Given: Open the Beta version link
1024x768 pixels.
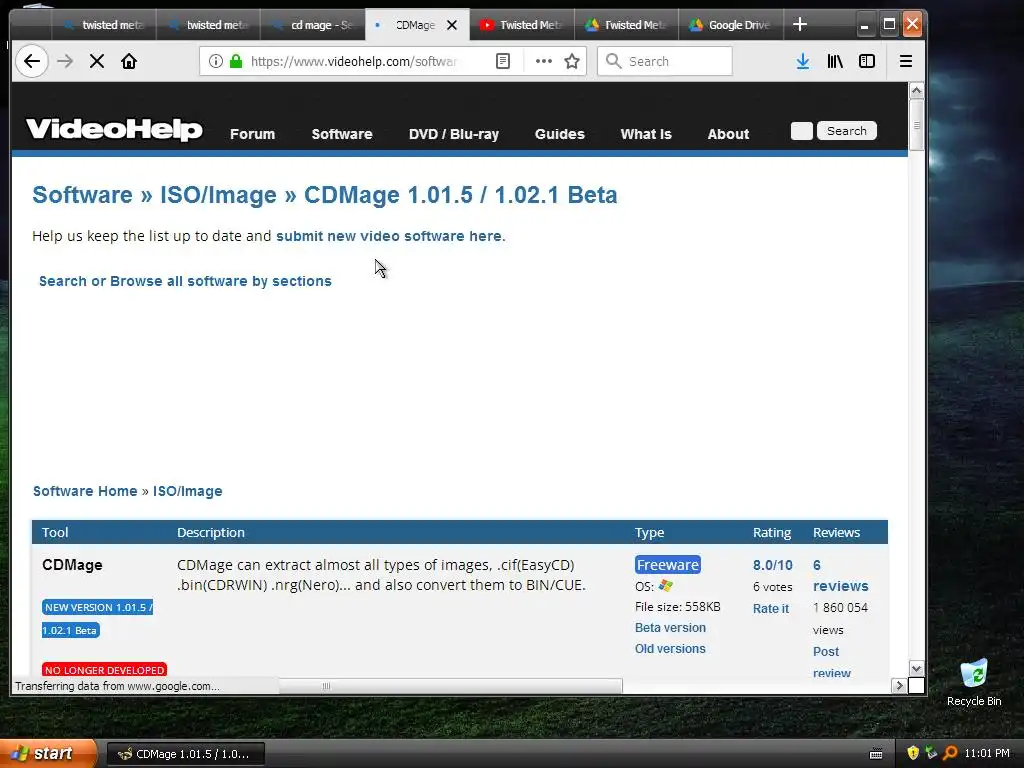Looking at the screenshot, I should click(670, 628).
